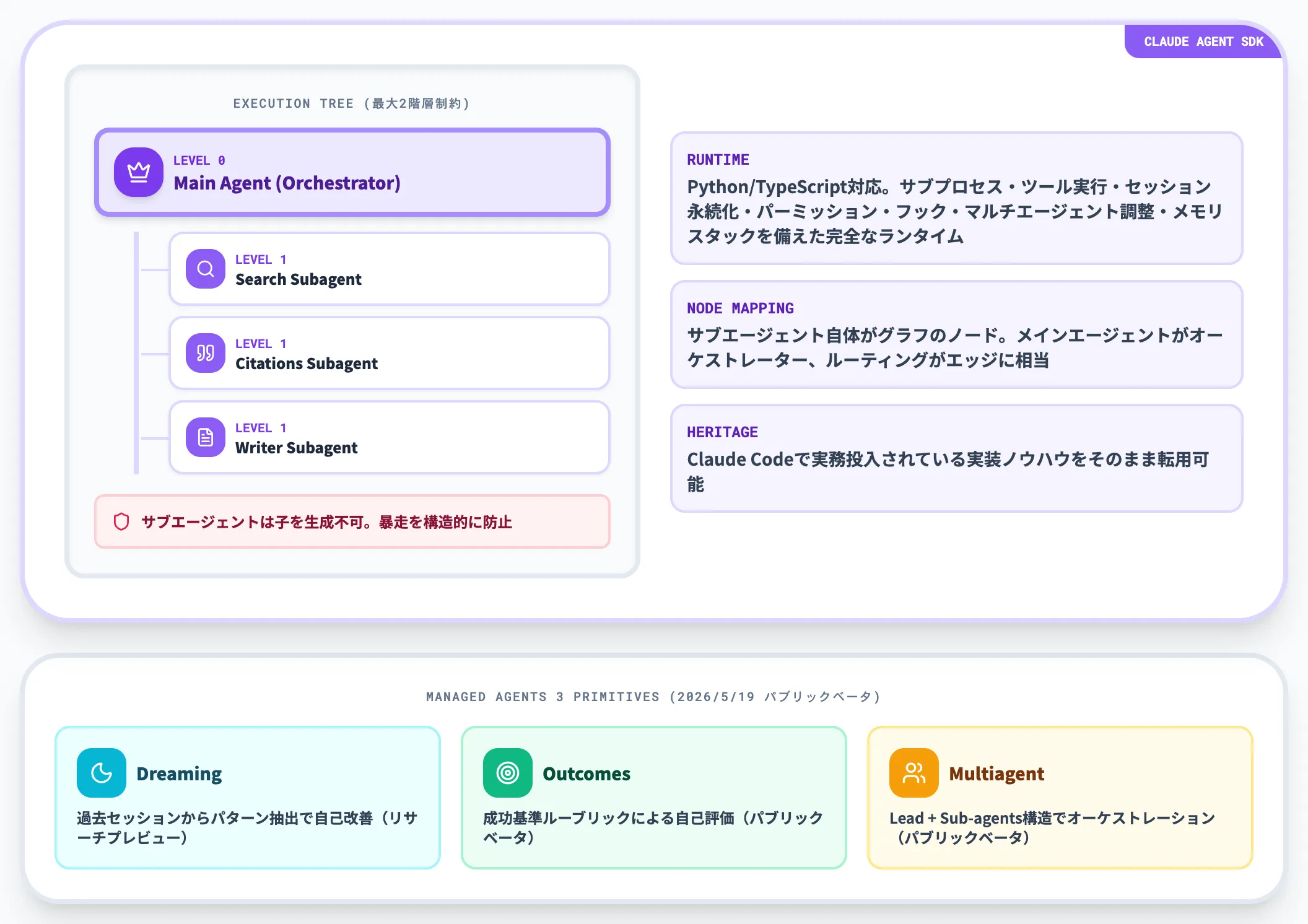Click the NODE MAPPING heading
Image resolution: width=1308 pixels, height=924 pixels.
point(740,308)
